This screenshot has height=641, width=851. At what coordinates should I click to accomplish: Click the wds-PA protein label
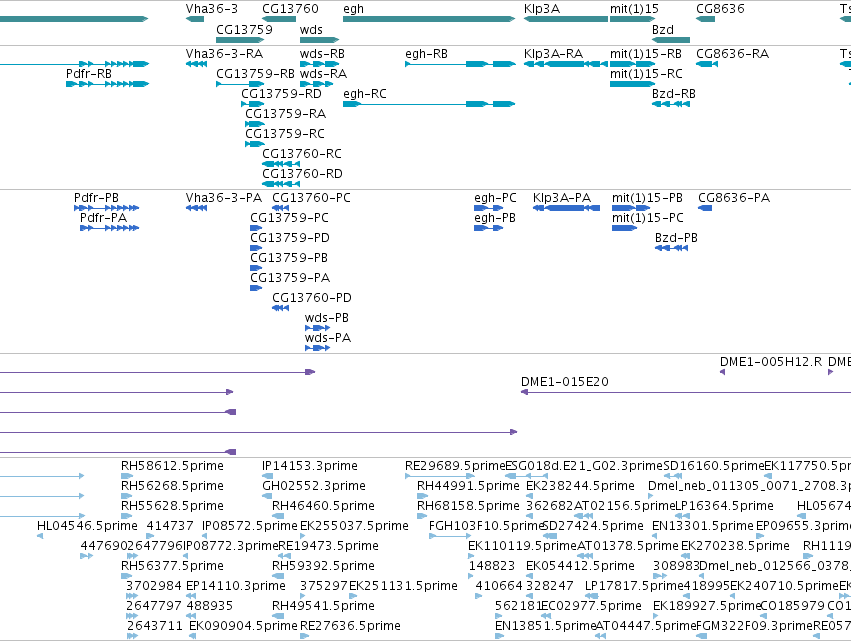pyautogui.click(x=328, y=339)
